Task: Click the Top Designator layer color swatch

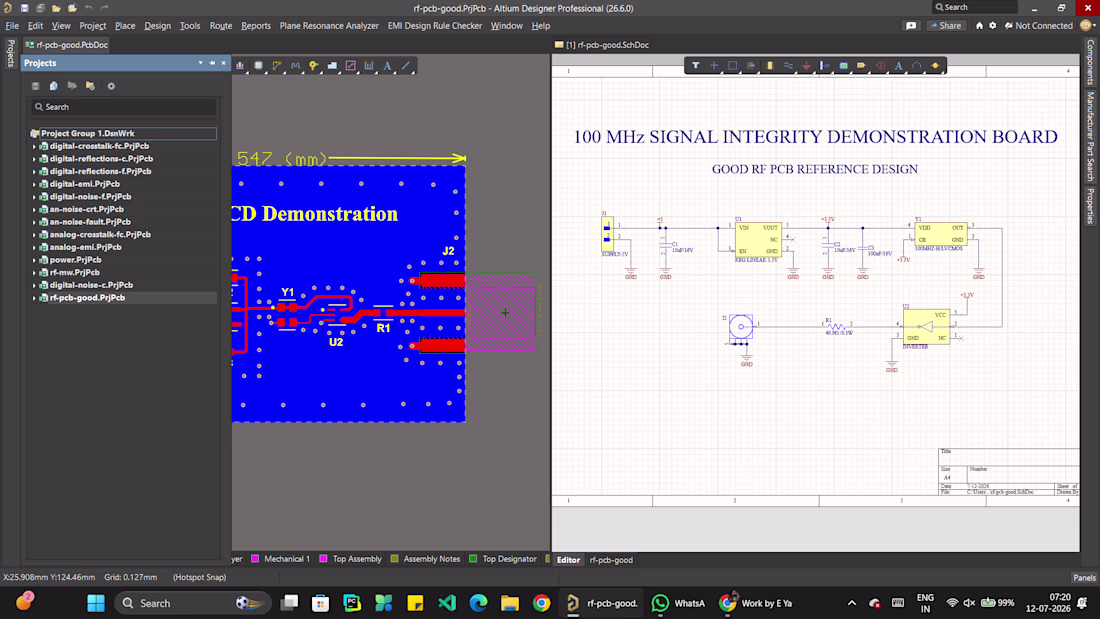Action: point(473,559)
